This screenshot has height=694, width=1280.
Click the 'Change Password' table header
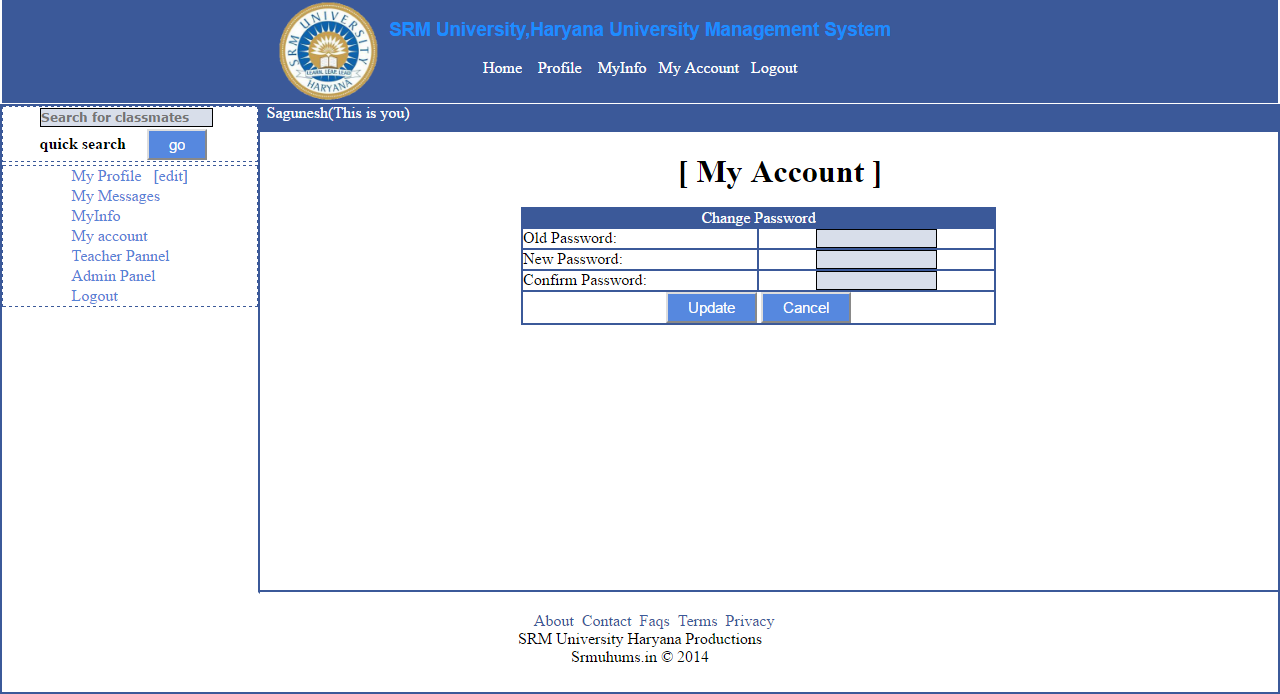(x=758, y=218)
